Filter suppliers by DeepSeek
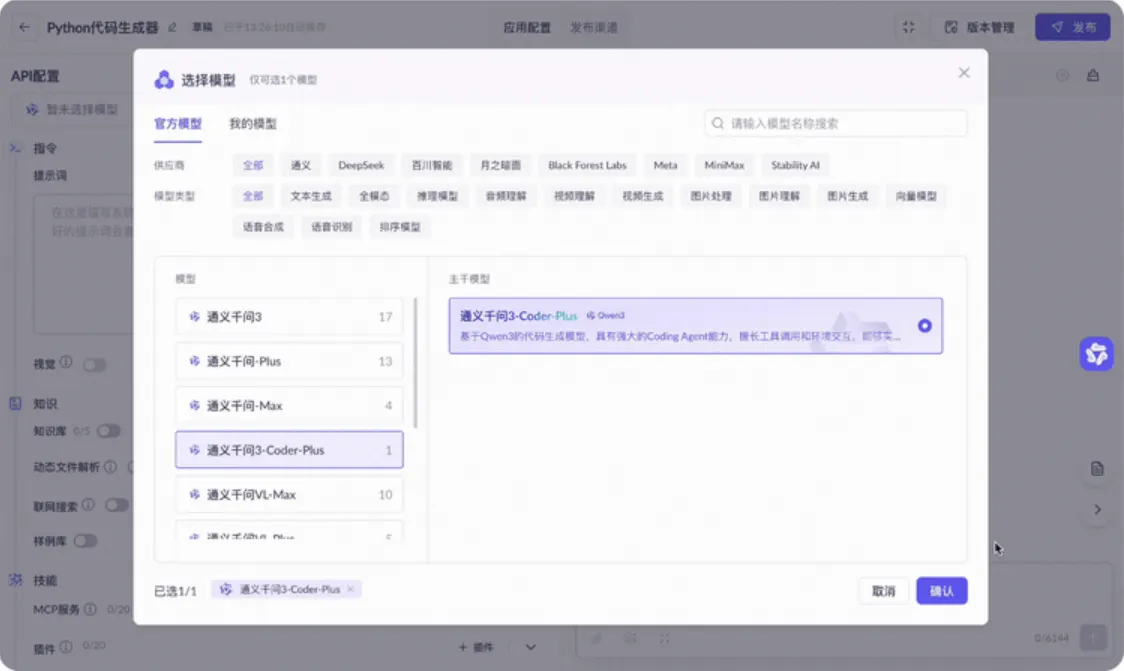 [361, 165]
